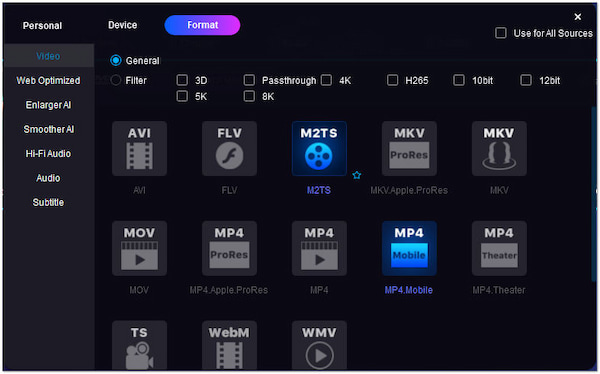Open the Subtitle category
This screenshot has width=600, height=374.
coord(48,202)
